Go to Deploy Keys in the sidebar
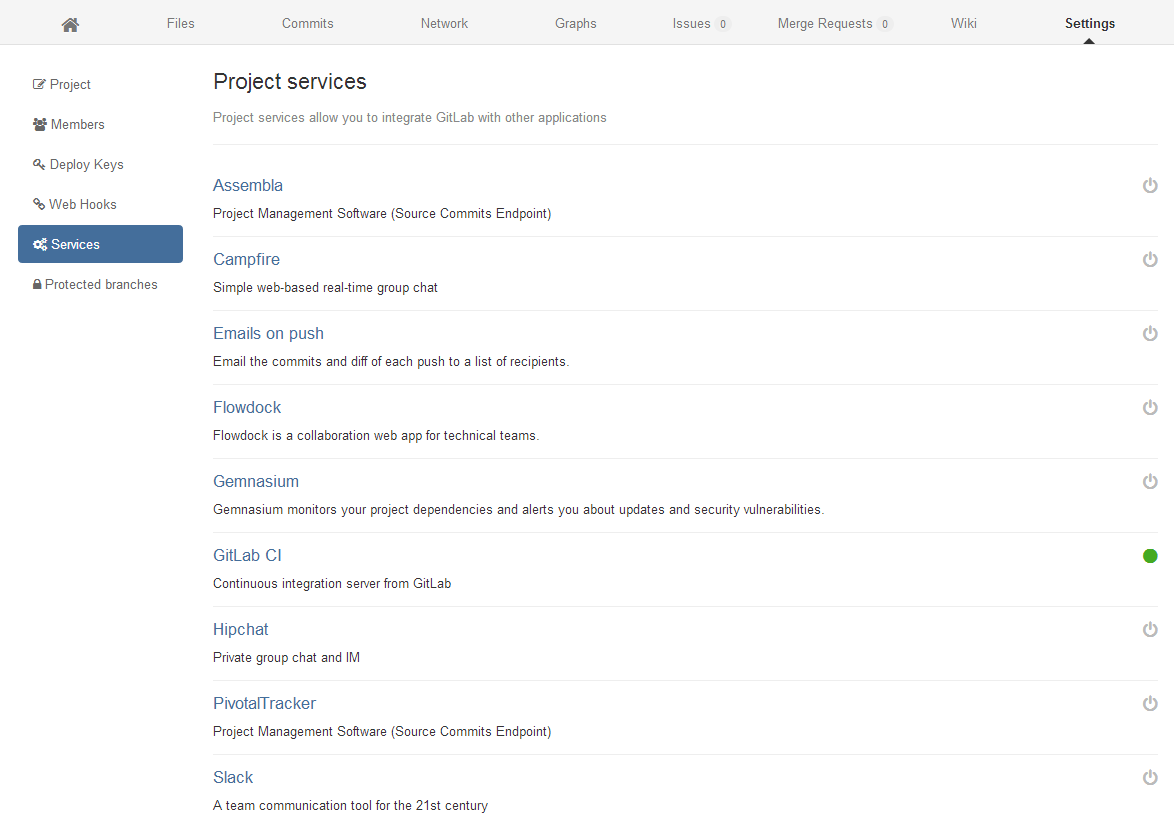The width and height of the screenshot is (1174, 820). (x=100, y=164)
